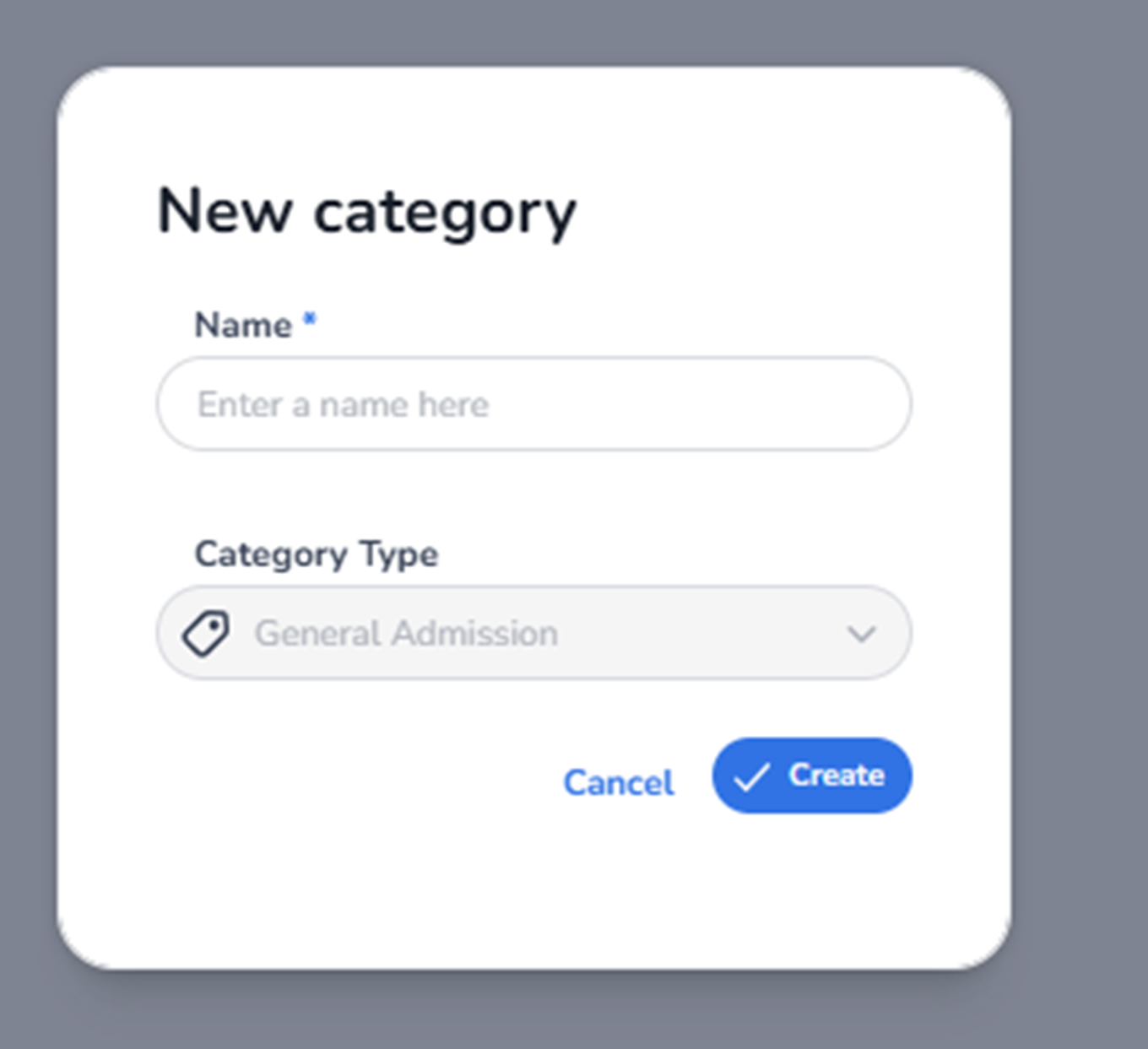
Task: Click the 'New category' dialog heading
Action: 366,212
